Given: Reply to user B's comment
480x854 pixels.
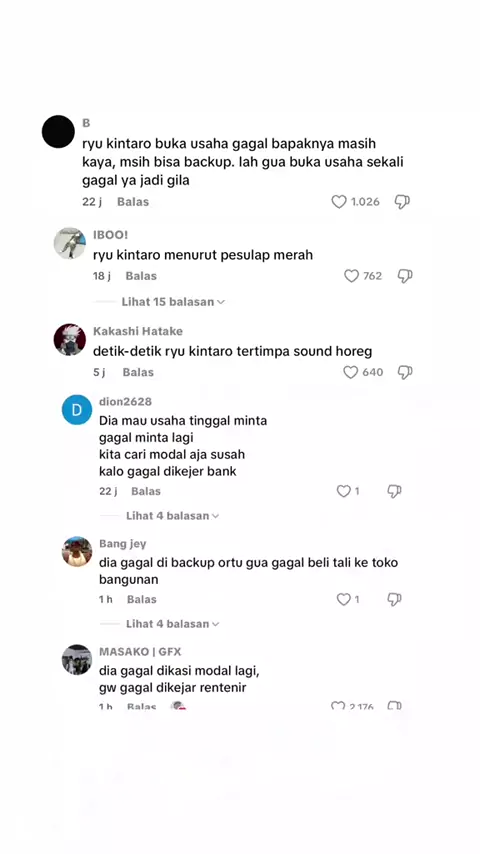Looking at the screenshot, I should coord(133,202).
